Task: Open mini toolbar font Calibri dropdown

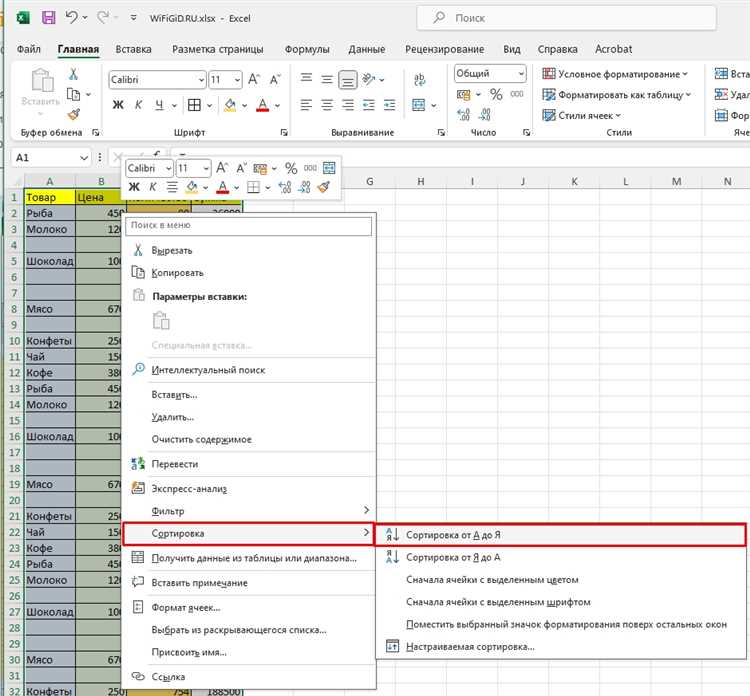Action: click(x=168, y=168)
